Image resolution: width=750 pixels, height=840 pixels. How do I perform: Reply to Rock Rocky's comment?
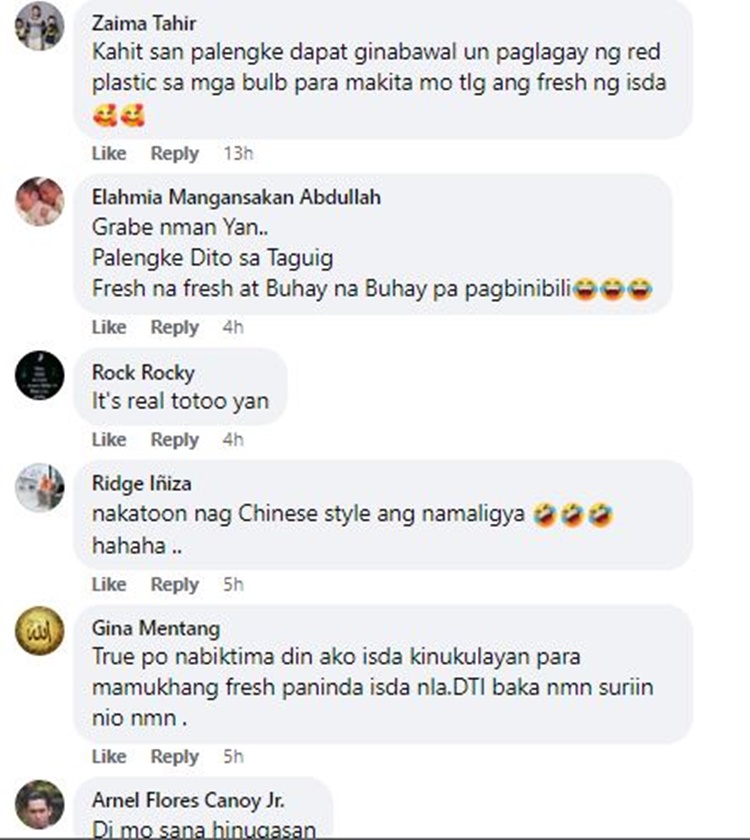175,439
